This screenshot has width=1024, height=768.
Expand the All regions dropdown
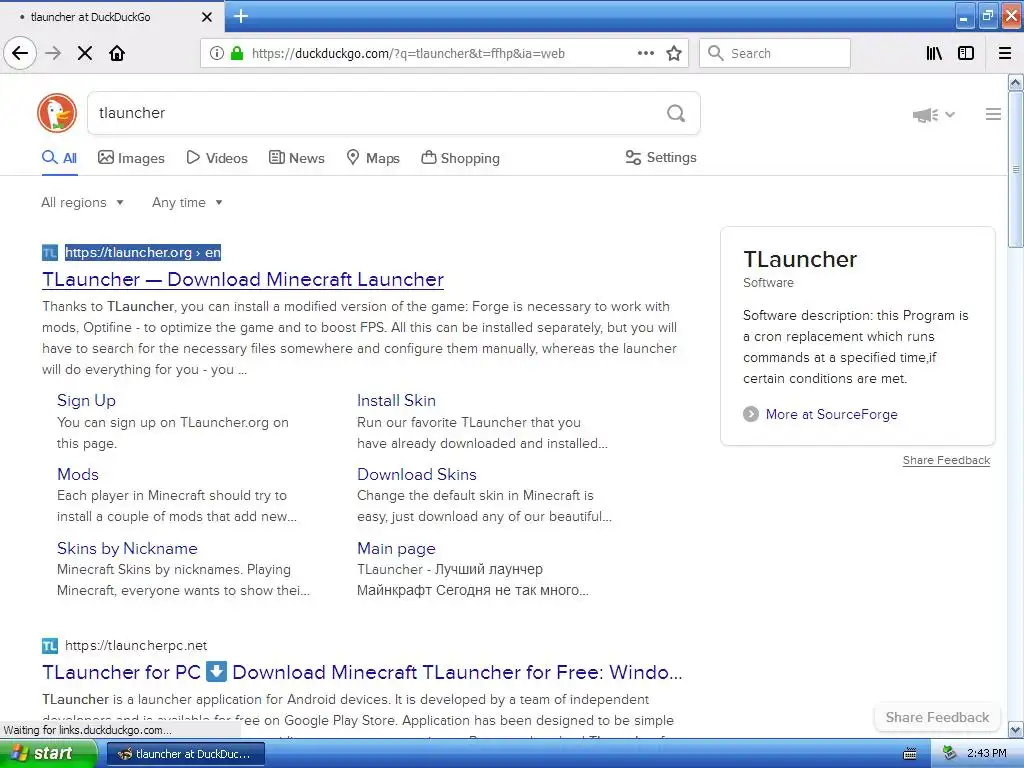82,202
